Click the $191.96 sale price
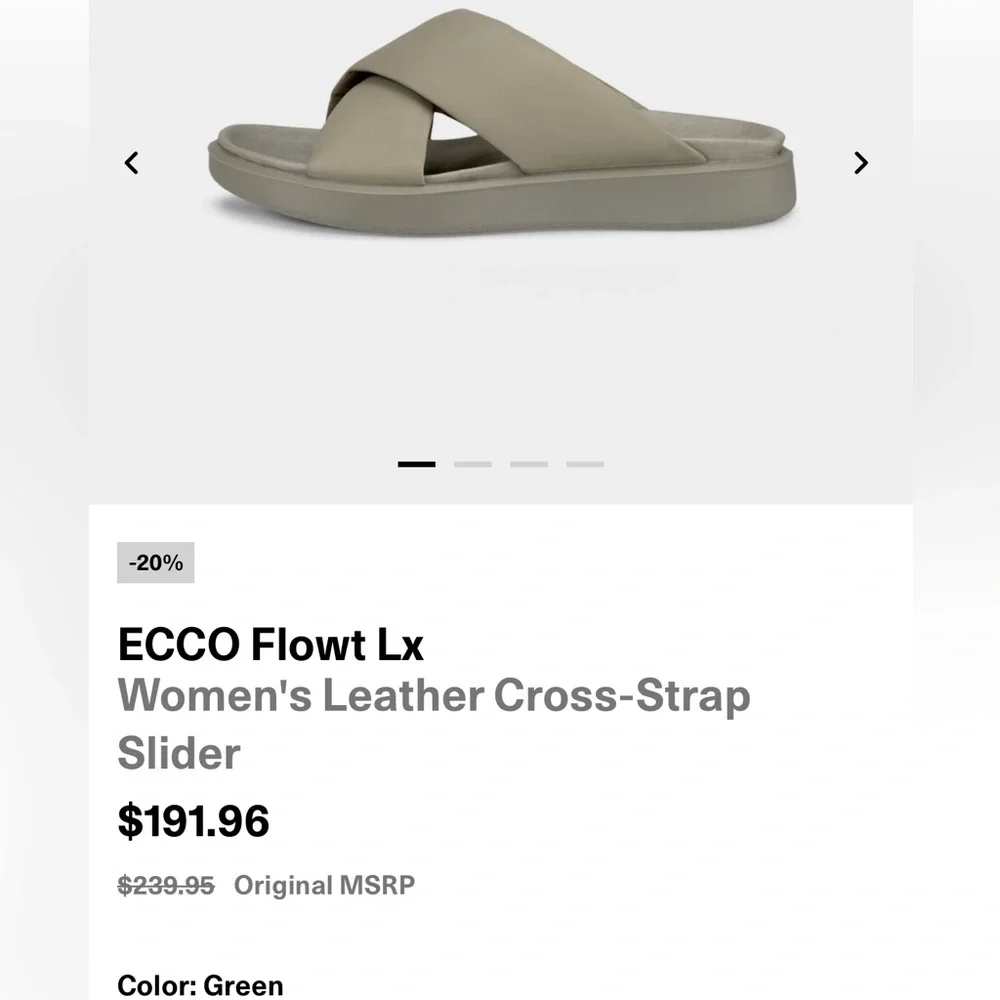The height and width of the screenshot is (1000, 1000). tap(194, 821)
